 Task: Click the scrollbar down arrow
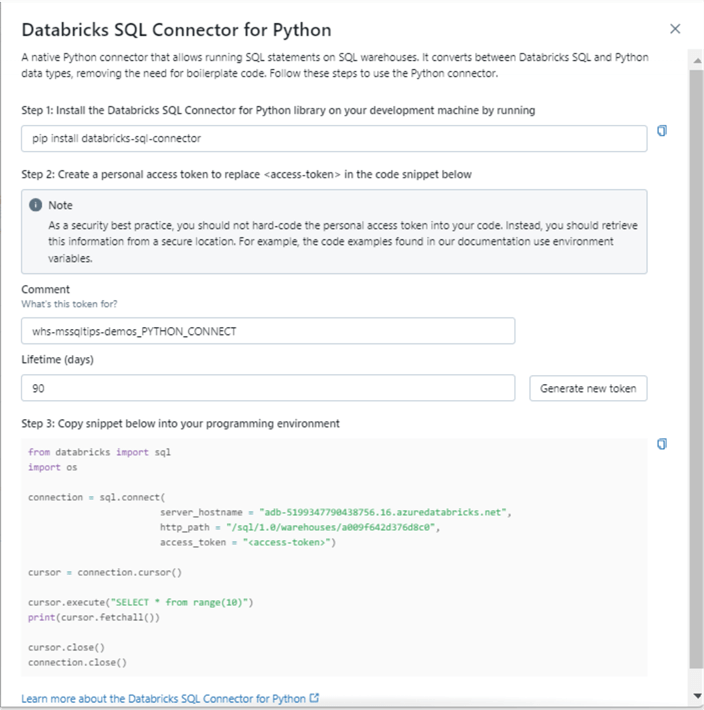(x=696, y=695)
